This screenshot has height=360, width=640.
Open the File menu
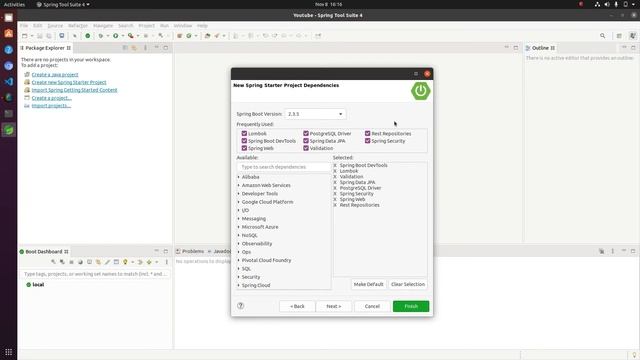tap(24, 26)
